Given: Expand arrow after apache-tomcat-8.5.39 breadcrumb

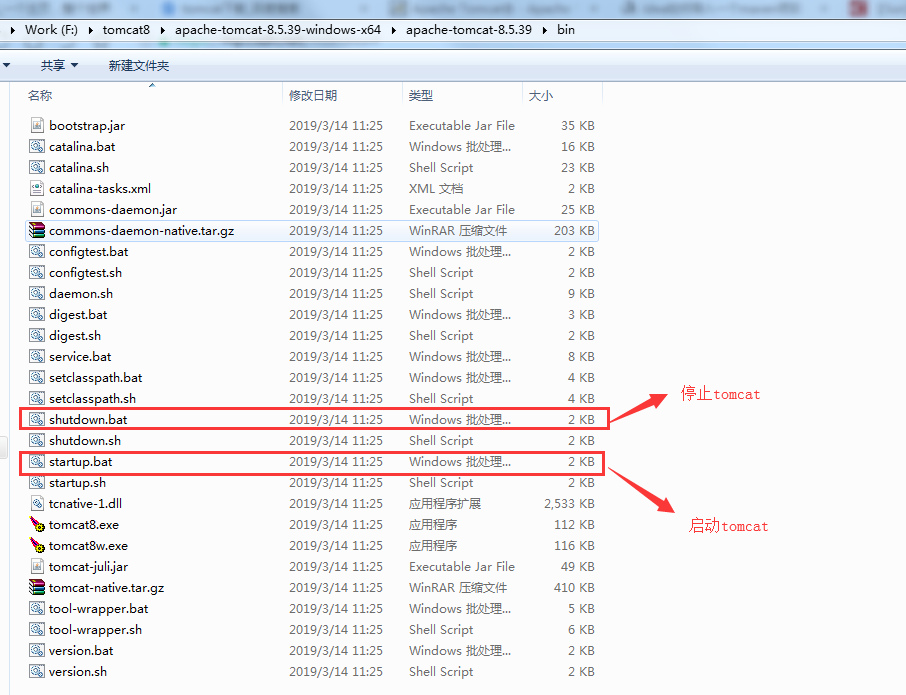Looking at the screenshot, I should pyautogui.click(x=544, y=30).
